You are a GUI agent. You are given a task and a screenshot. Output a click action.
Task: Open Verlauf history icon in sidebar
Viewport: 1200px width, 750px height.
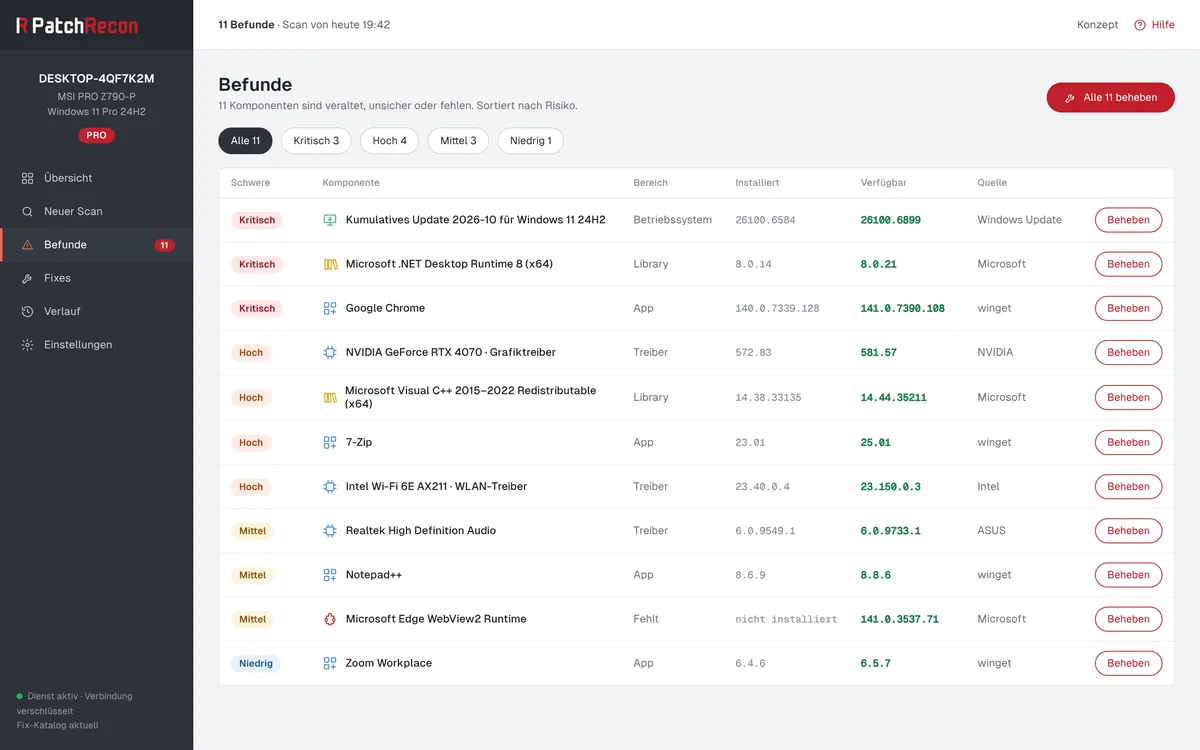28,311
